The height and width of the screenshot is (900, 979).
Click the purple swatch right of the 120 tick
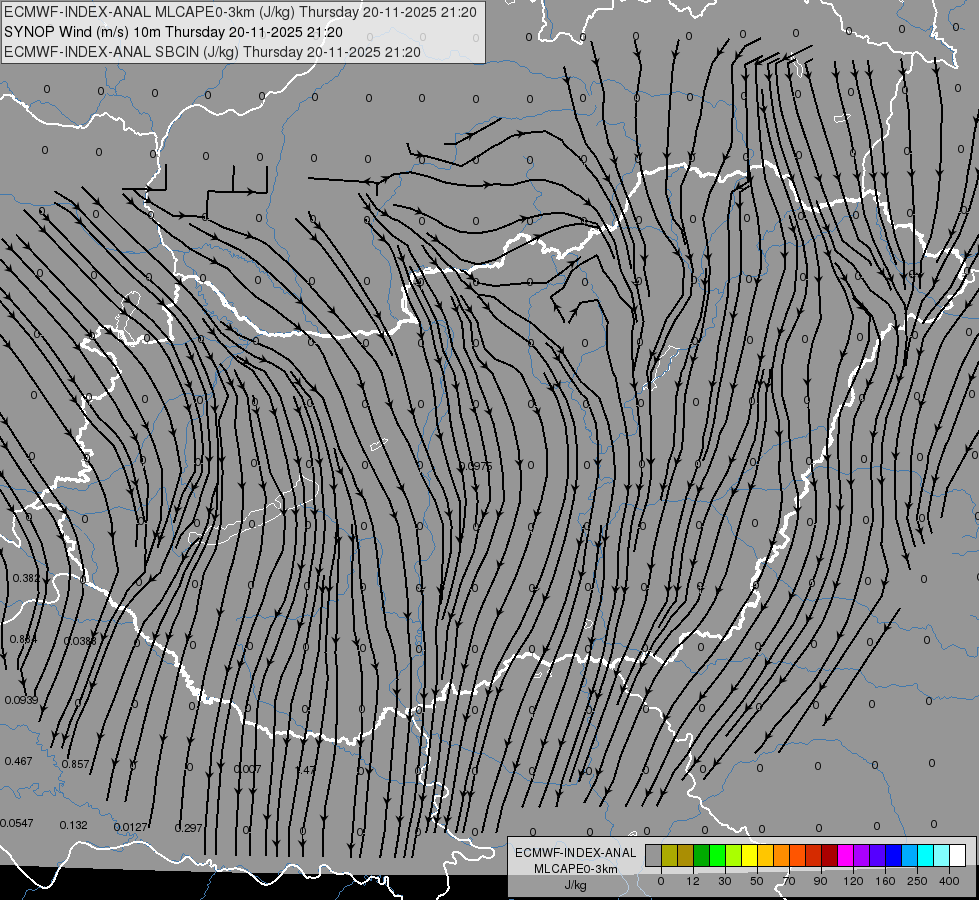tap(862, 855)
